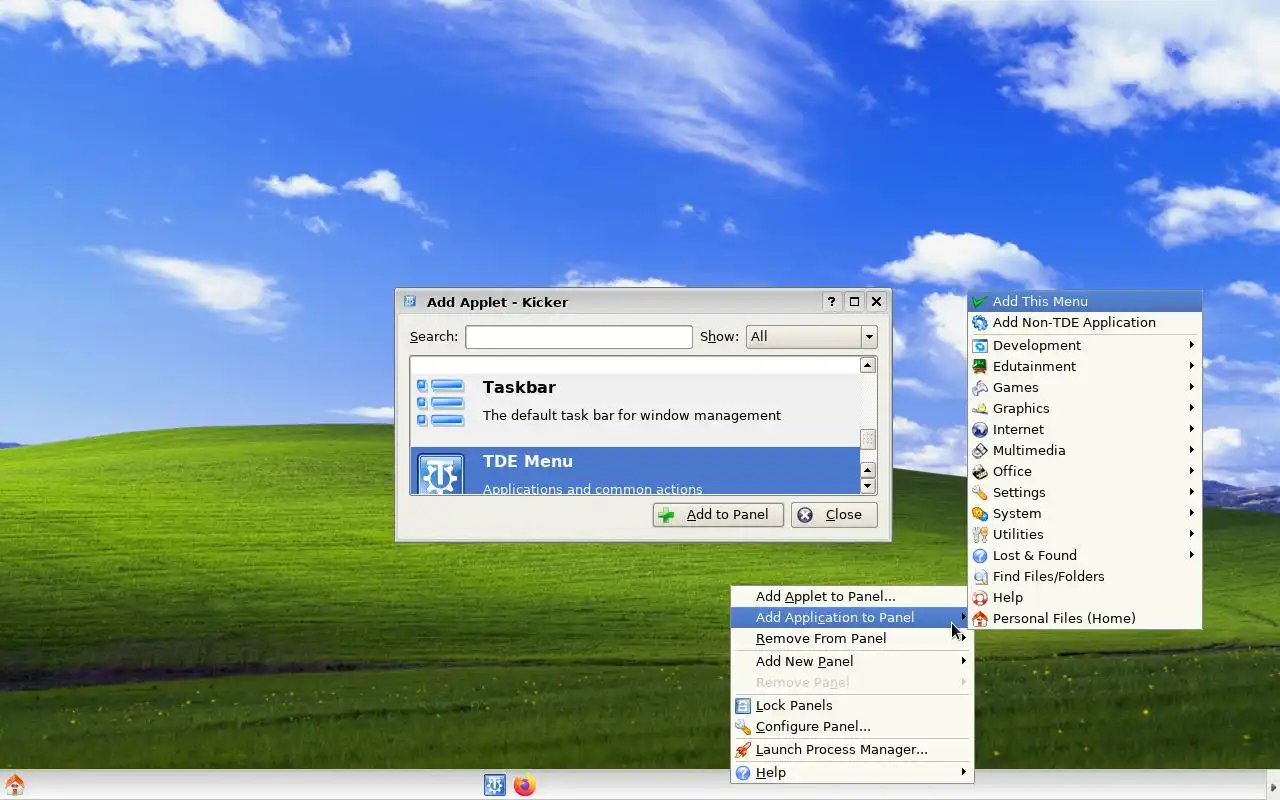This screenshot has width=1280, height=800.
Task: Expand the context menu Help submenu arrow
Action: pyautogui.click(x=964, y=772)
